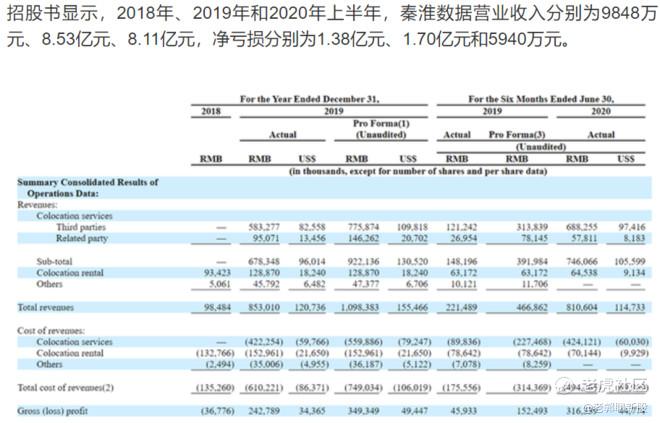660x423 pixels.
Task: Select Related party value 57,811
Action: (x=584, y=239)
